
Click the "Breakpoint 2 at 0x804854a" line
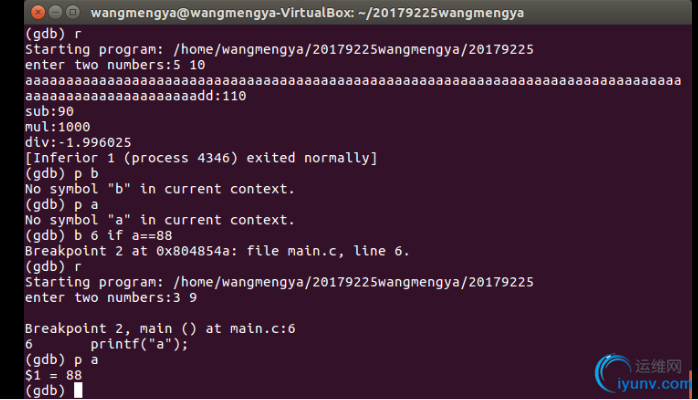217,251
